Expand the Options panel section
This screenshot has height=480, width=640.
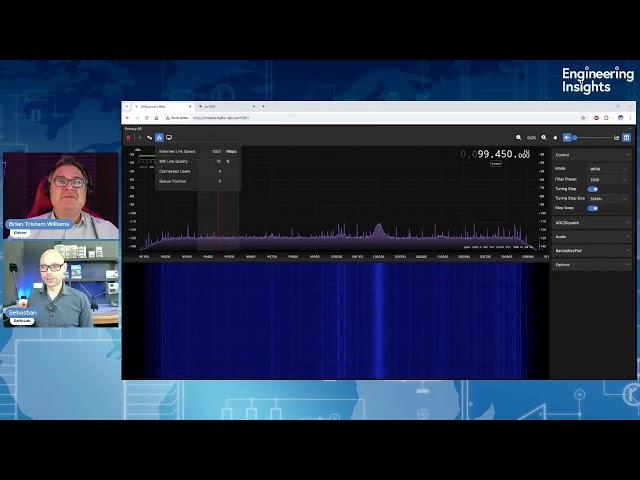point(592,264)
